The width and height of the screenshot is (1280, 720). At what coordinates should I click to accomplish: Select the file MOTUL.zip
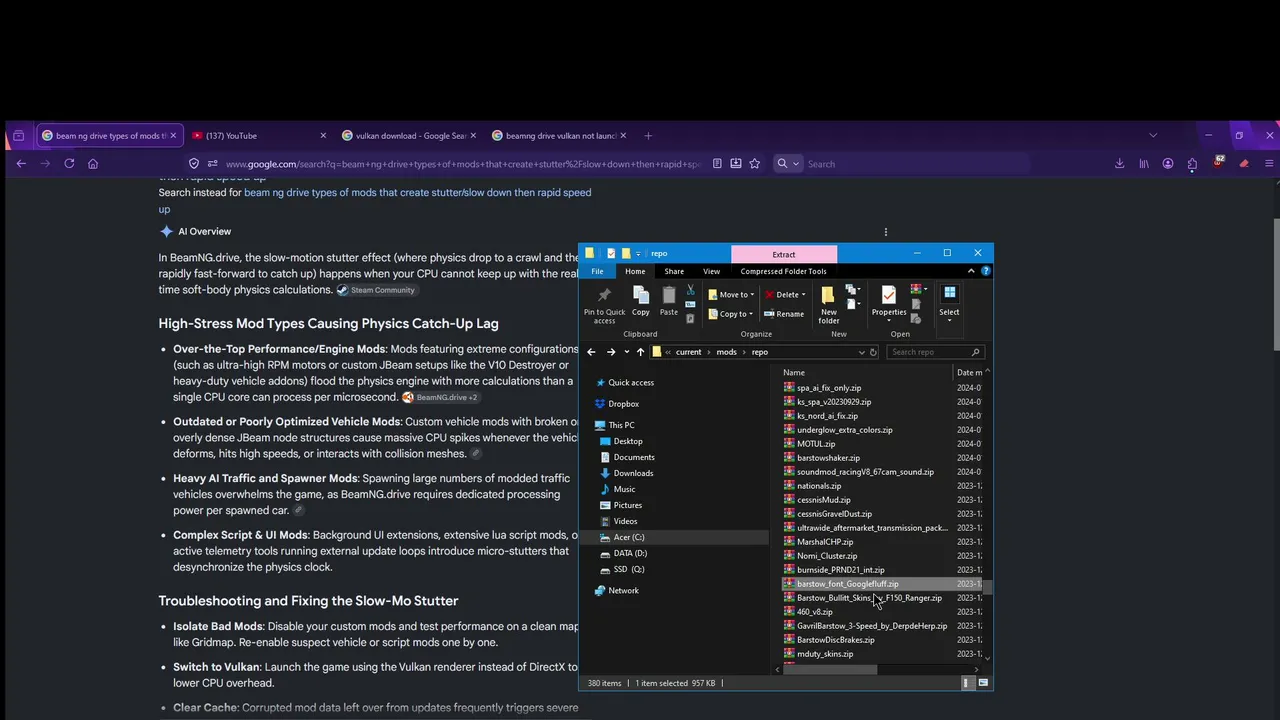pos(816,444)
